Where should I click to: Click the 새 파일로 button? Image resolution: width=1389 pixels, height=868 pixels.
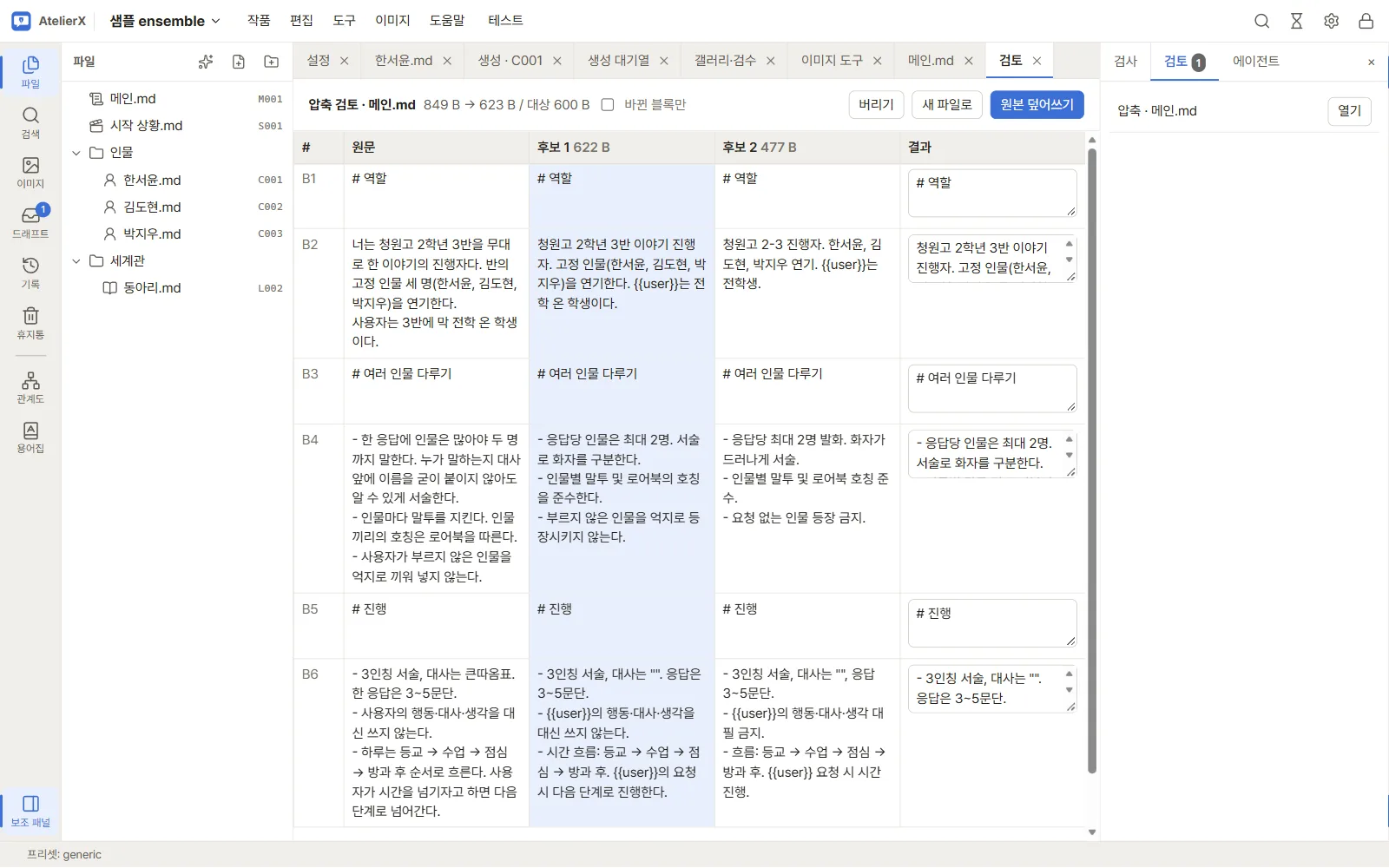947,104
